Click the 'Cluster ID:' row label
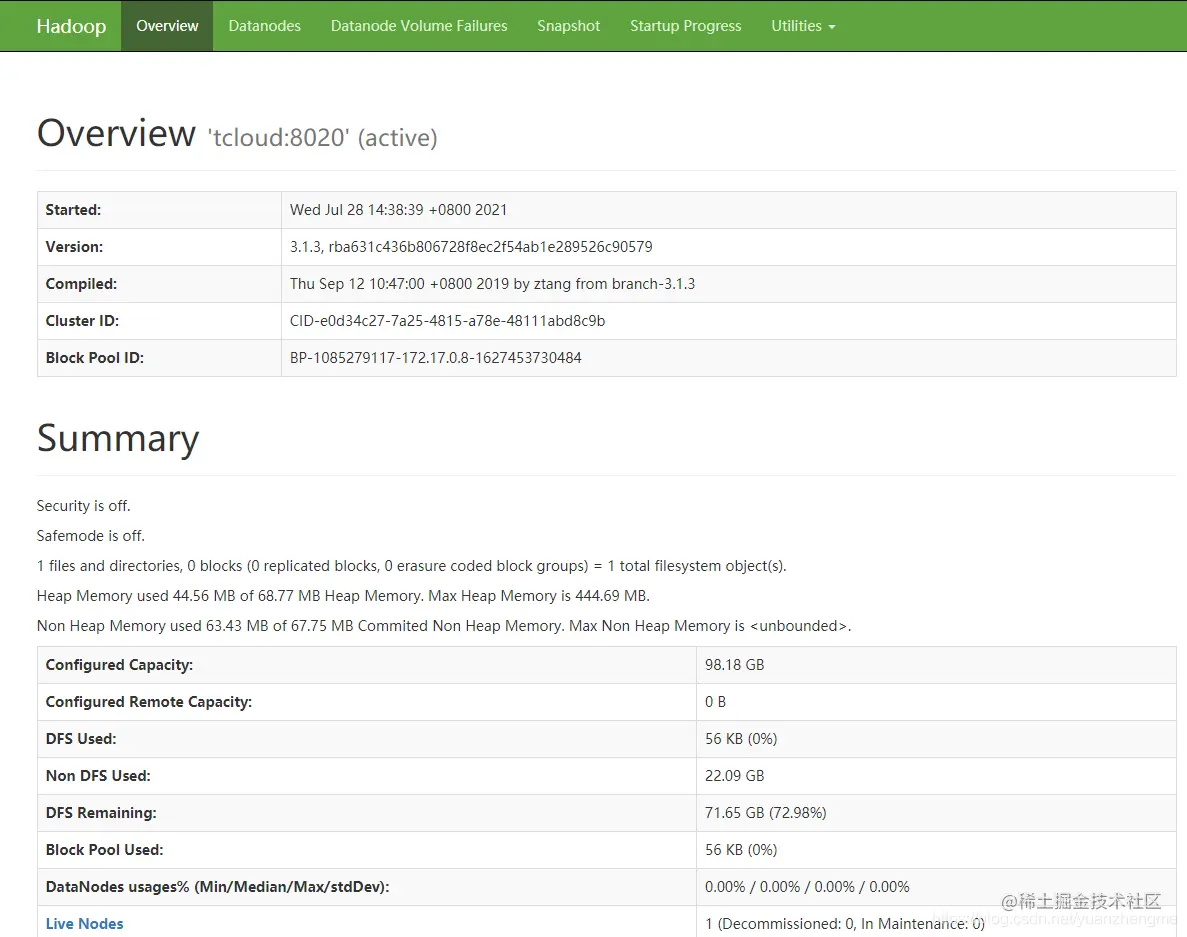This screenshot has height=937, width=1187. pos(82,321)
